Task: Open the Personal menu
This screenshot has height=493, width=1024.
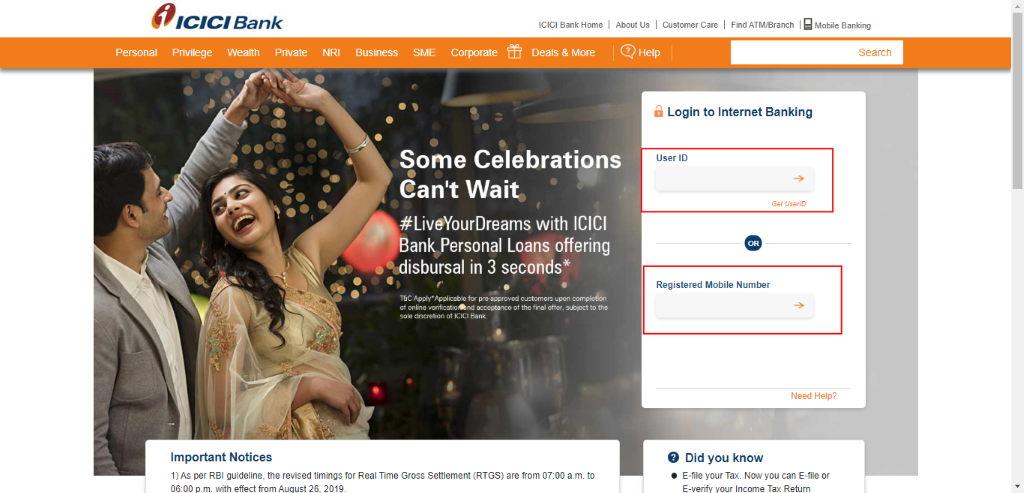Action: (x=136, y=53)
